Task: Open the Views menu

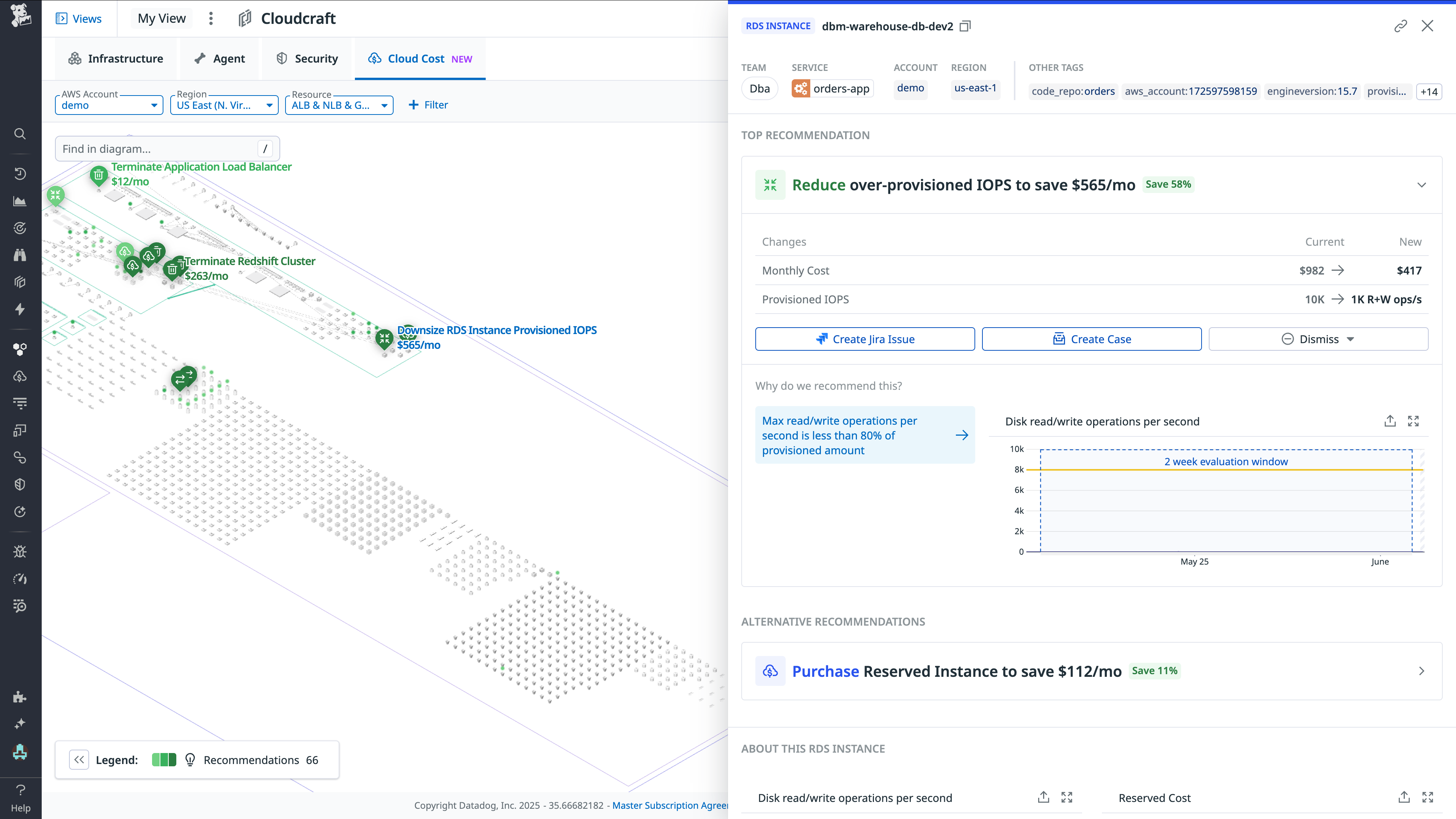Action: pos(78,18)
